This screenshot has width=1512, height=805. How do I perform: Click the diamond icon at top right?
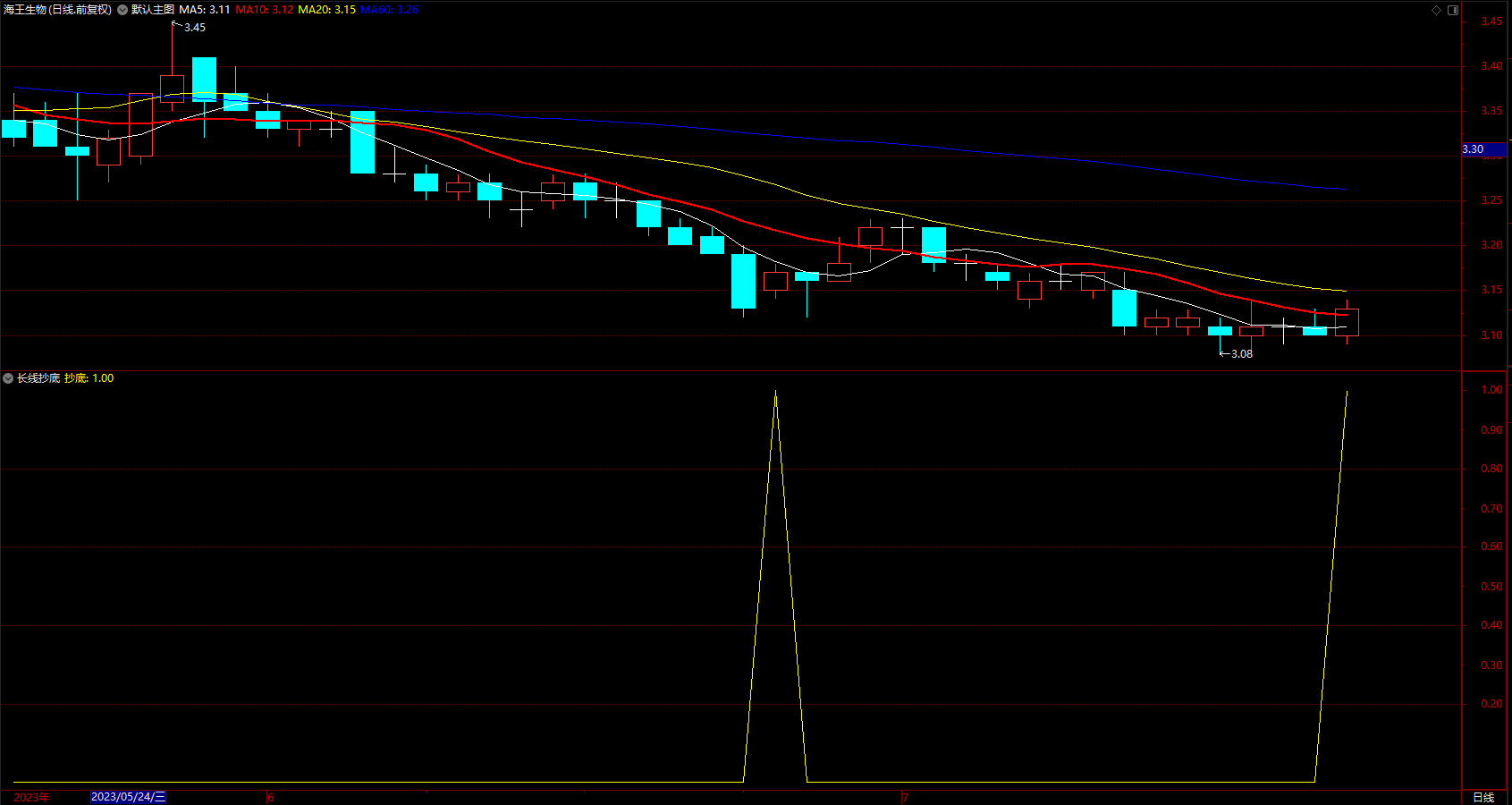(1437, 10)
